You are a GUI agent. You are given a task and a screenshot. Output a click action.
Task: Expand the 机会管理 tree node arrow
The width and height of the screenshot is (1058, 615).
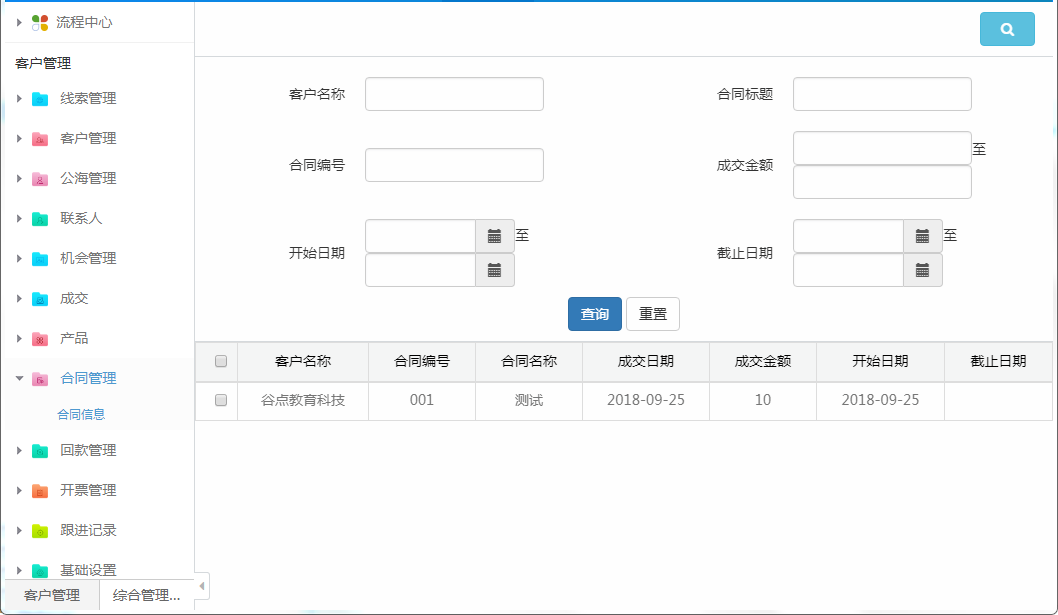point(19,258)
